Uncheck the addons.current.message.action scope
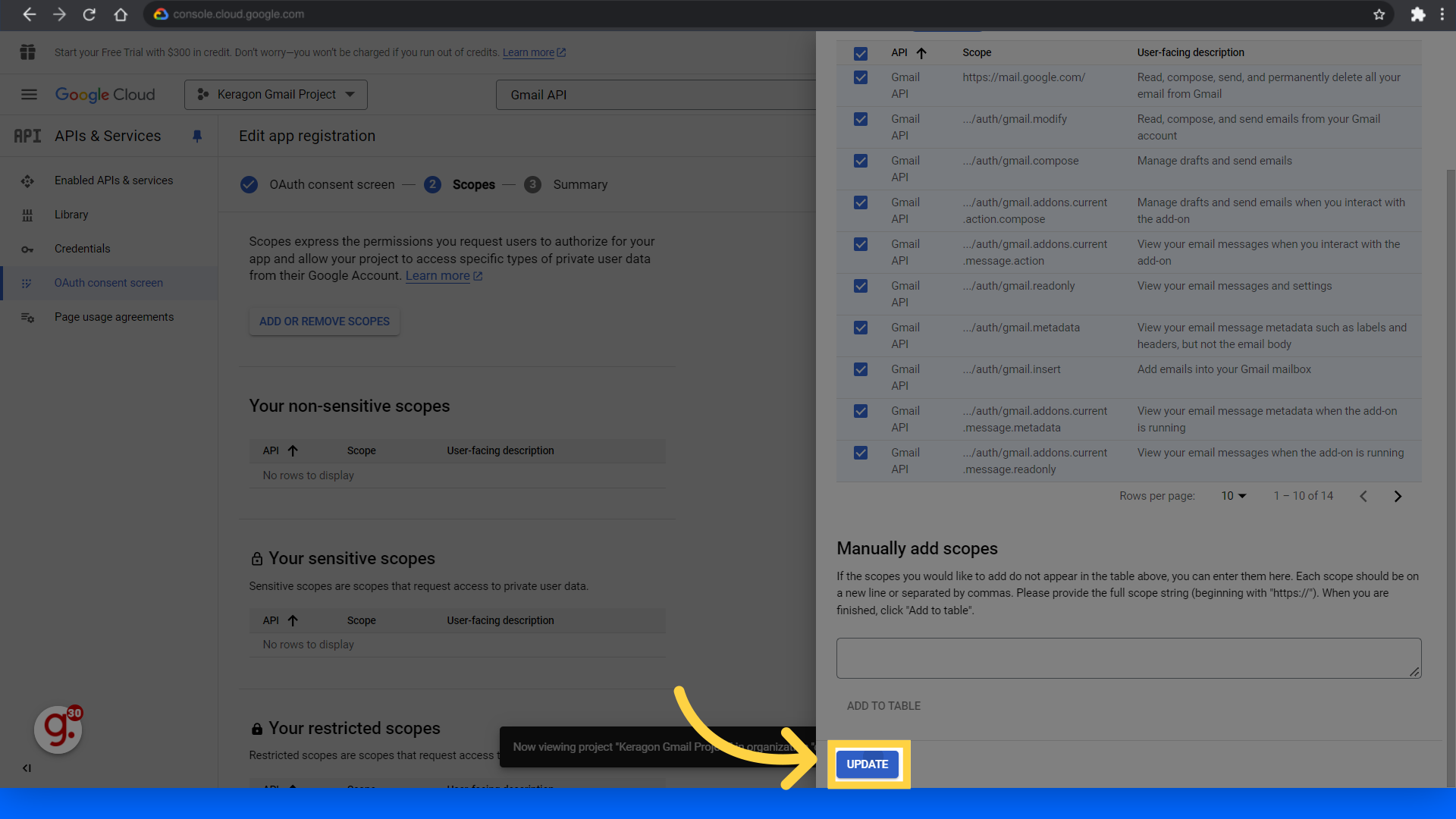Viewport: 1456px width, 819px height. (861, 244)
